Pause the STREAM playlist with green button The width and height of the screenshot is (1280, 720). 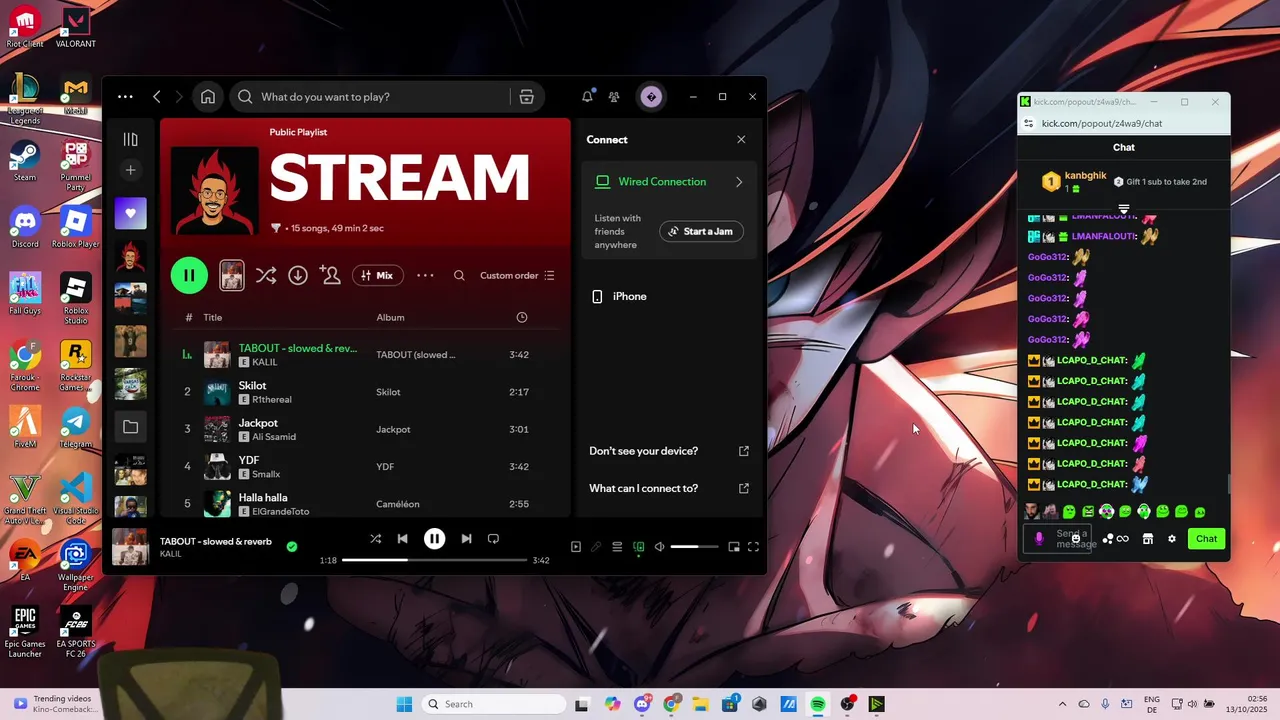coord(189,275)
